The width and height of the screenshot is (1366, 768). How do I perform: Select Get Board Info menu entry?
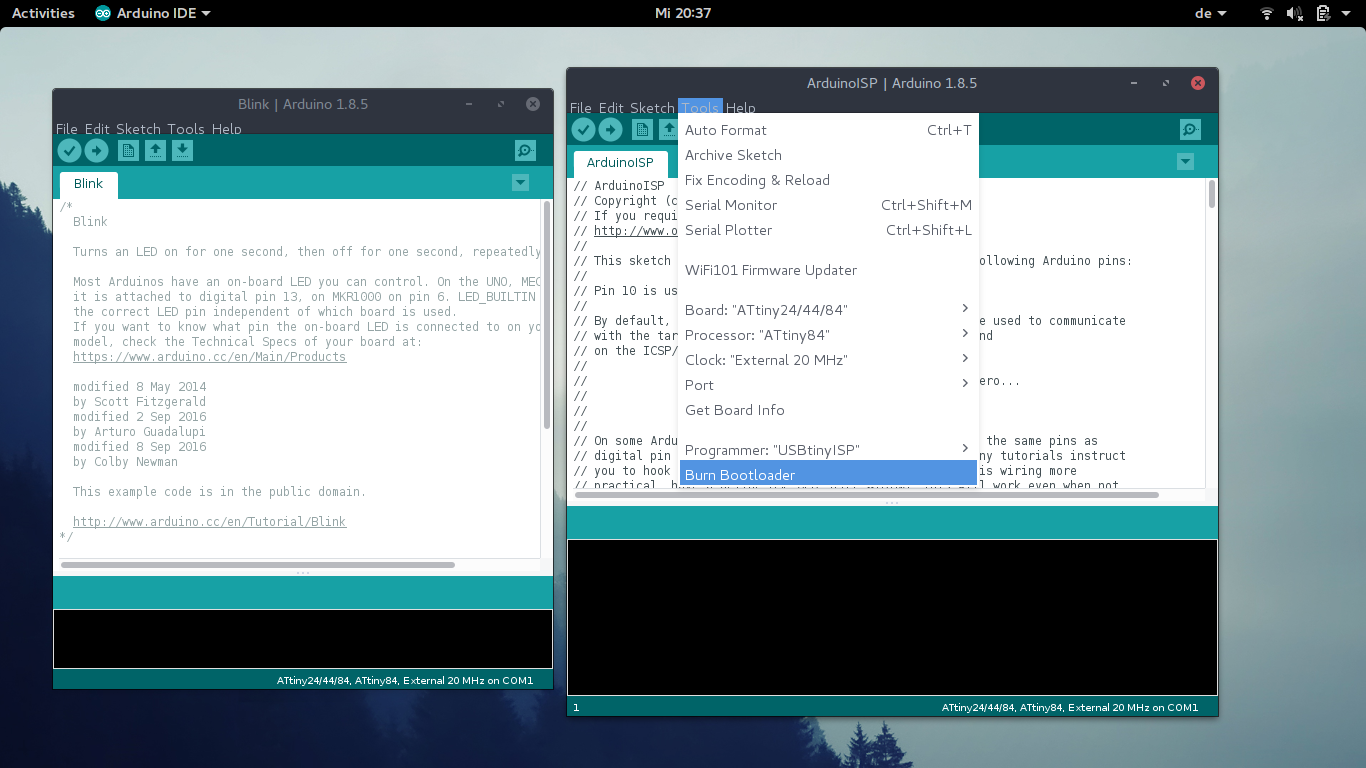coord(828,410)
